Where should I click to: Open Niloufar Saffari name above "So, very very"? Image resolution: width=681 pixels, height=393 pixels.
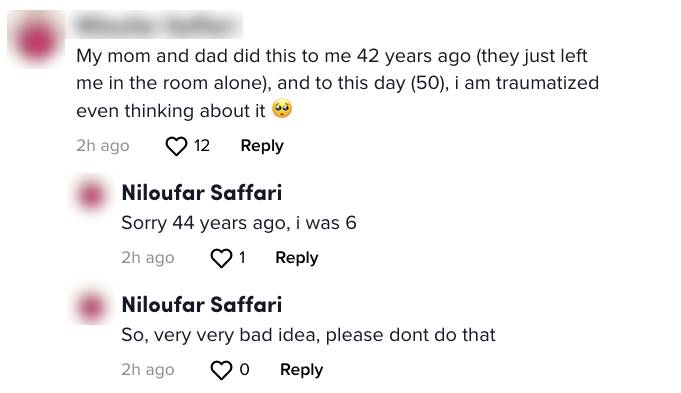[x=202, y=305]
